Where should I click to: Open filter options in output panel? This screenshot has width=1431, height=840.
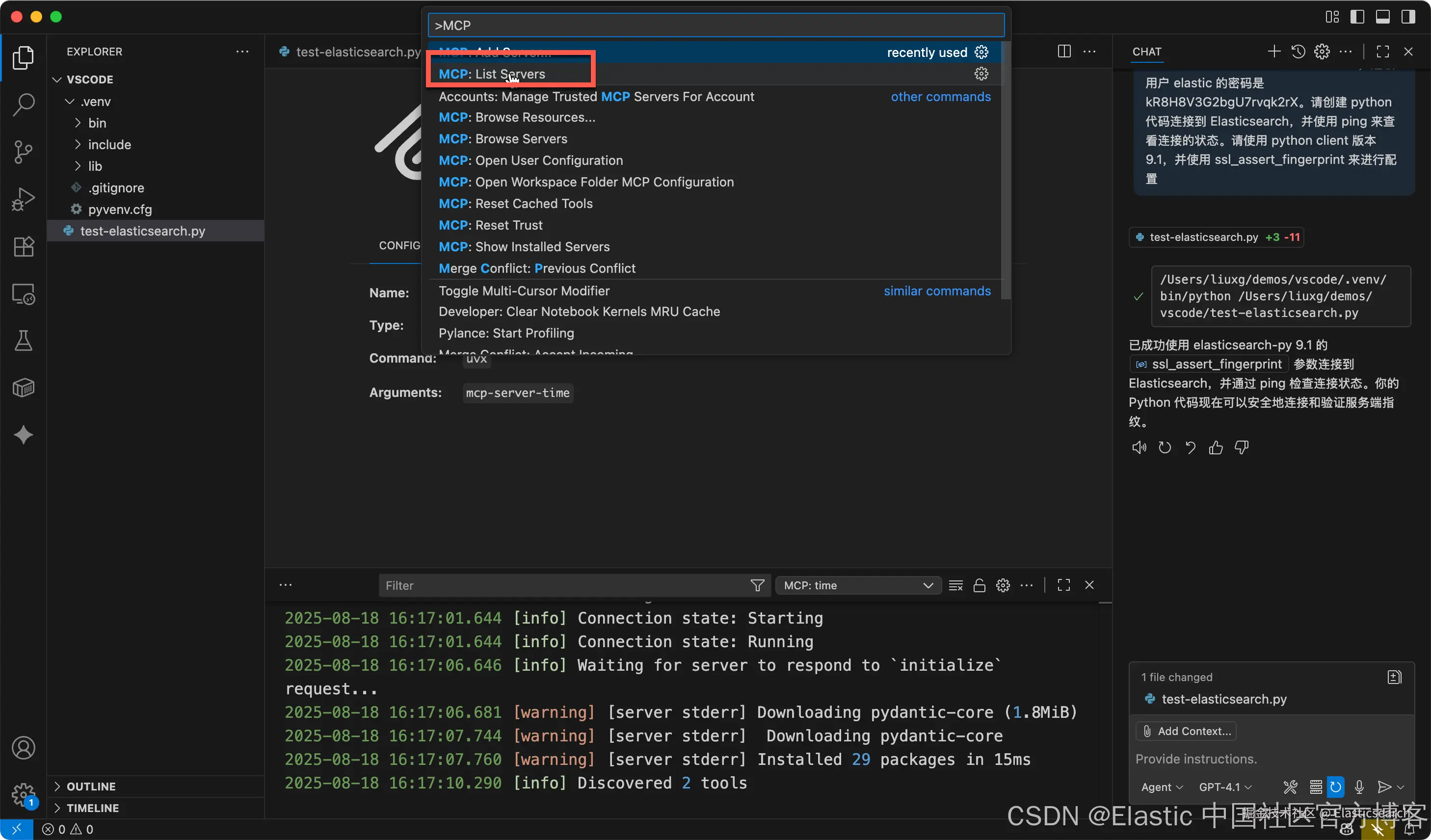758,585
